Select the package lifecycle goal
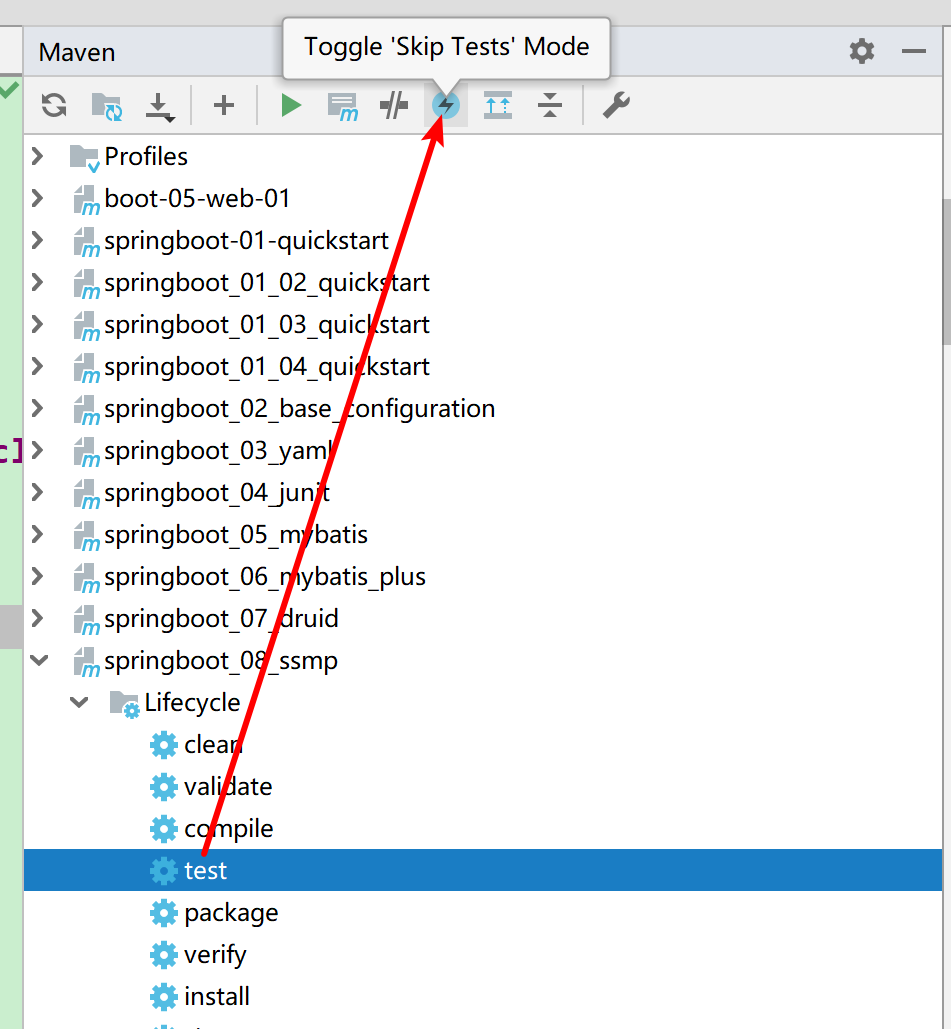 click(230, 913)
